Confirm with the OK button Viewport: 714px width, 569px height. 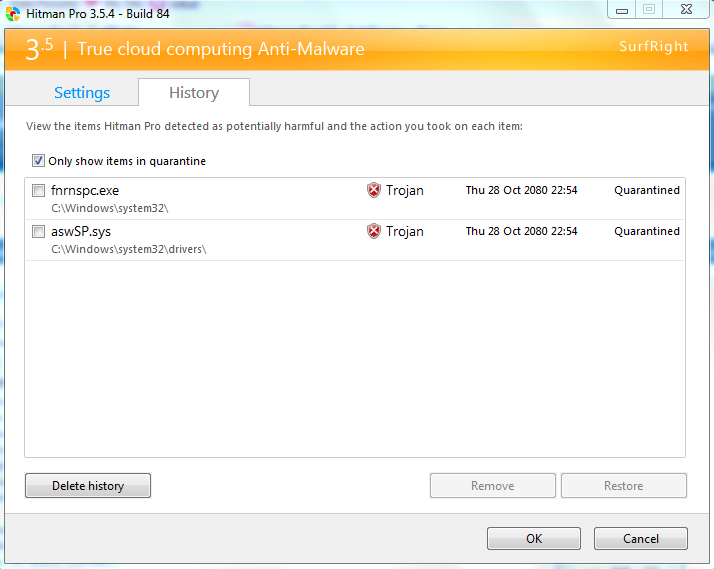click(534, 539)
